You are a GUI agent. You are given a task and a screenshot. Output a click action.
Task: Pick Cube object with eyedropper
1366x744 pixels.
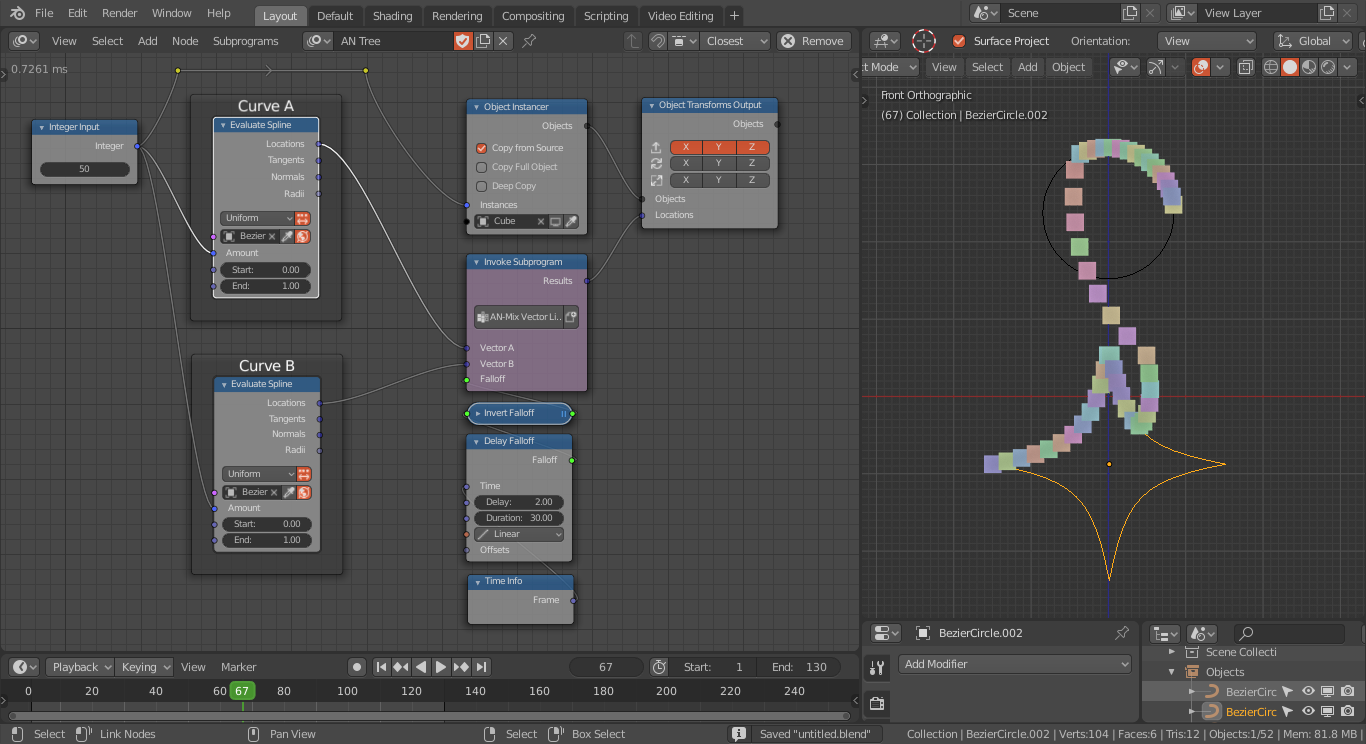pyautogui.click(x=572, y=221)
